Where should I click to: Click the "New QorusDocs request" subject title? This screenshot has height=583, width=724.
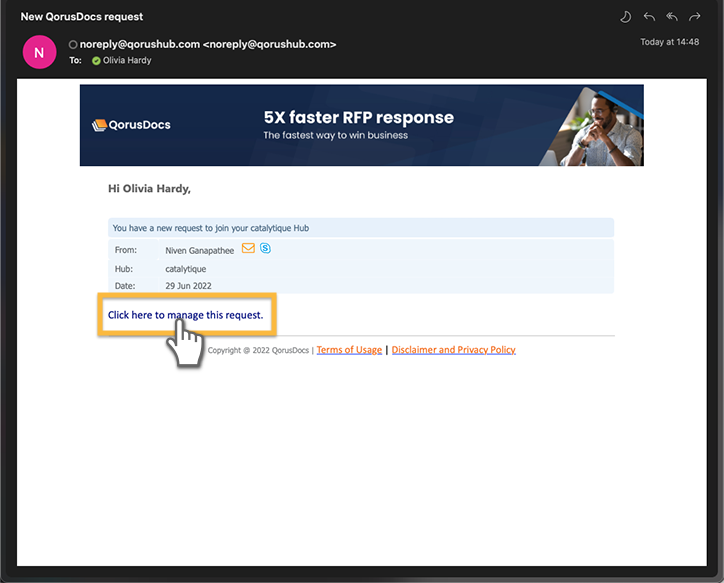tap(82, 17)
